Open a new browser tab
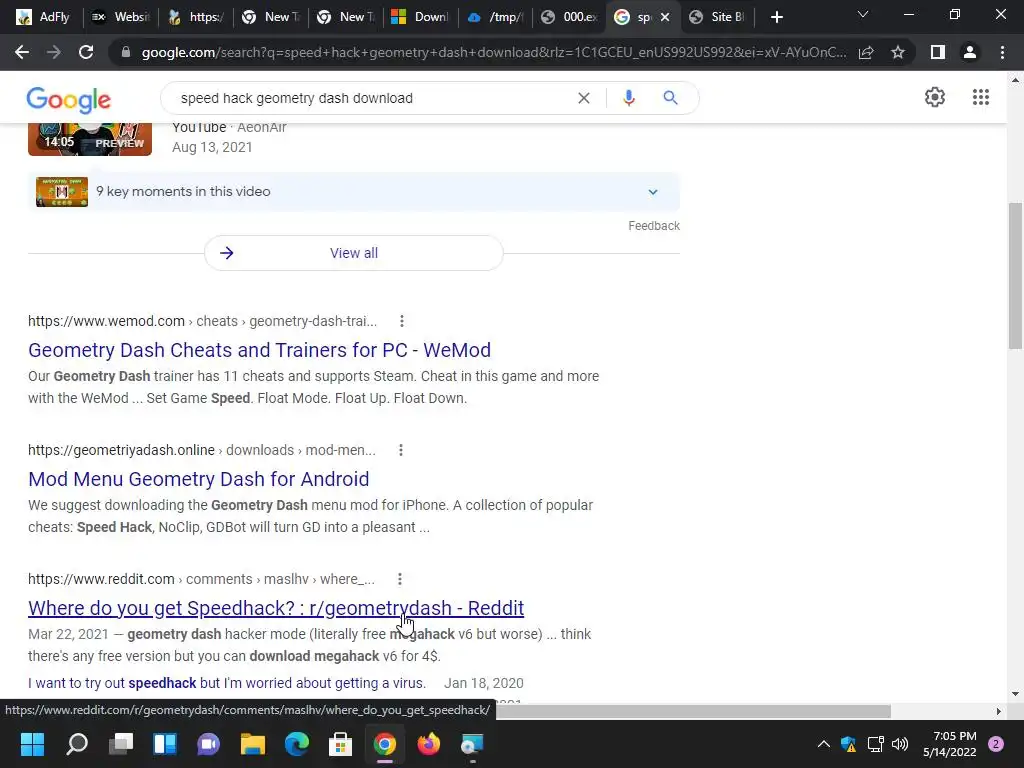 776,17
